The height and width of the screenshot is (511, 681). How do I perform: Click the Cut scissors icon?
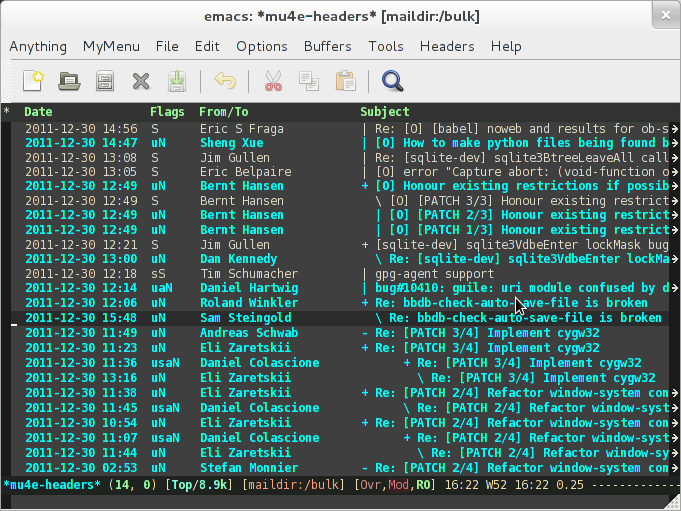point(272,81)
